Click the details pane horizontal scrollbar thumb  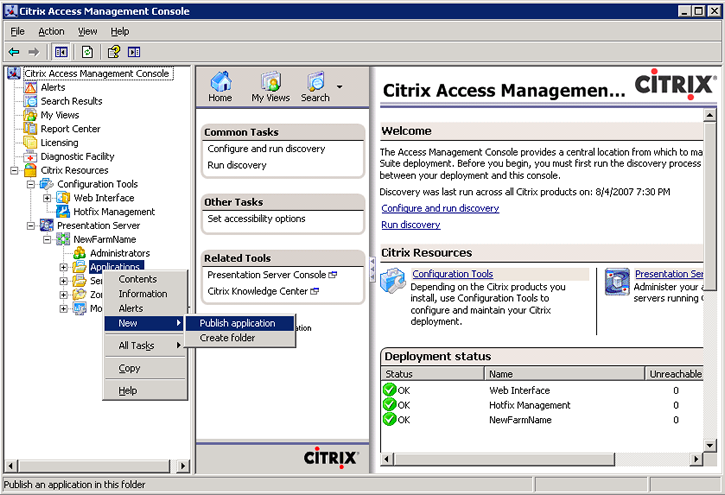coord(504,459)
